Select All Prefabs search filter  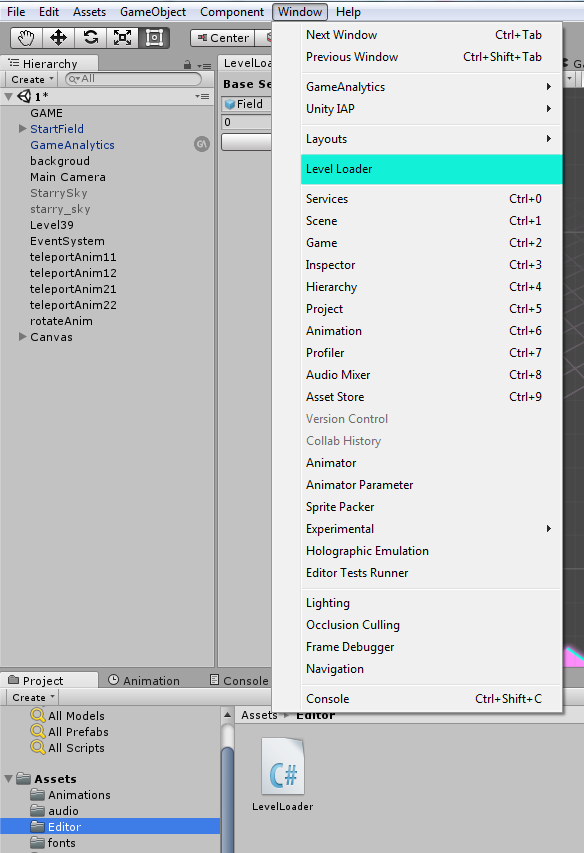[x=70, y=732]
